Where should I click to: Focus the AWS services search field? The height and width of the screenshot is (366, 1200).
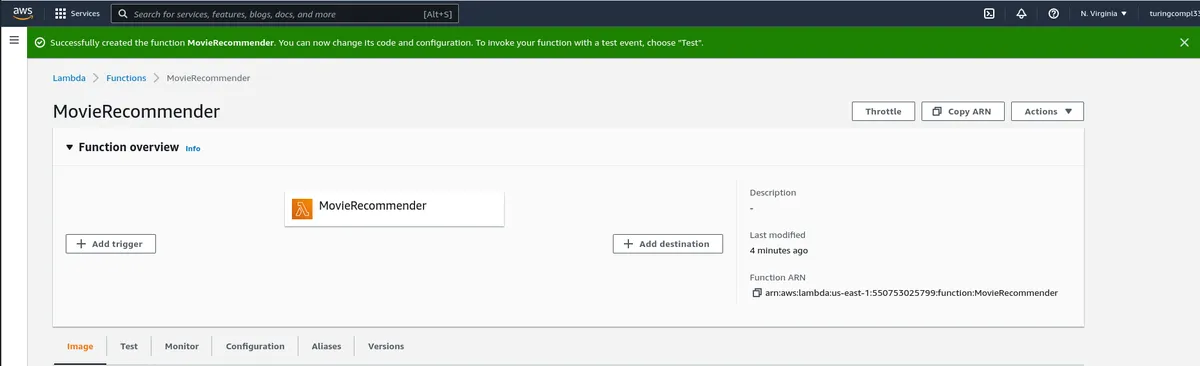[284, 14]
